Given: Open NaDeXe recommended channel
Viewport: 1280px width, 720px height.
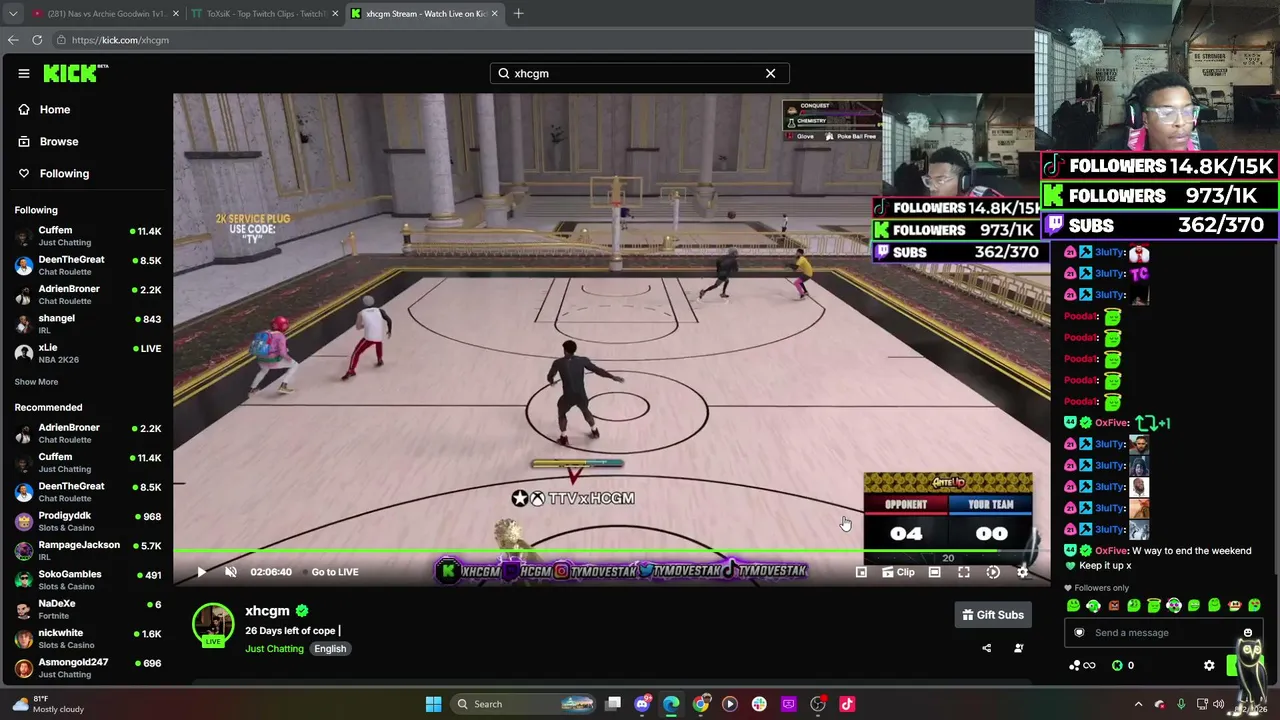Looking at the screenshot, I should click(x=88, y=609).
